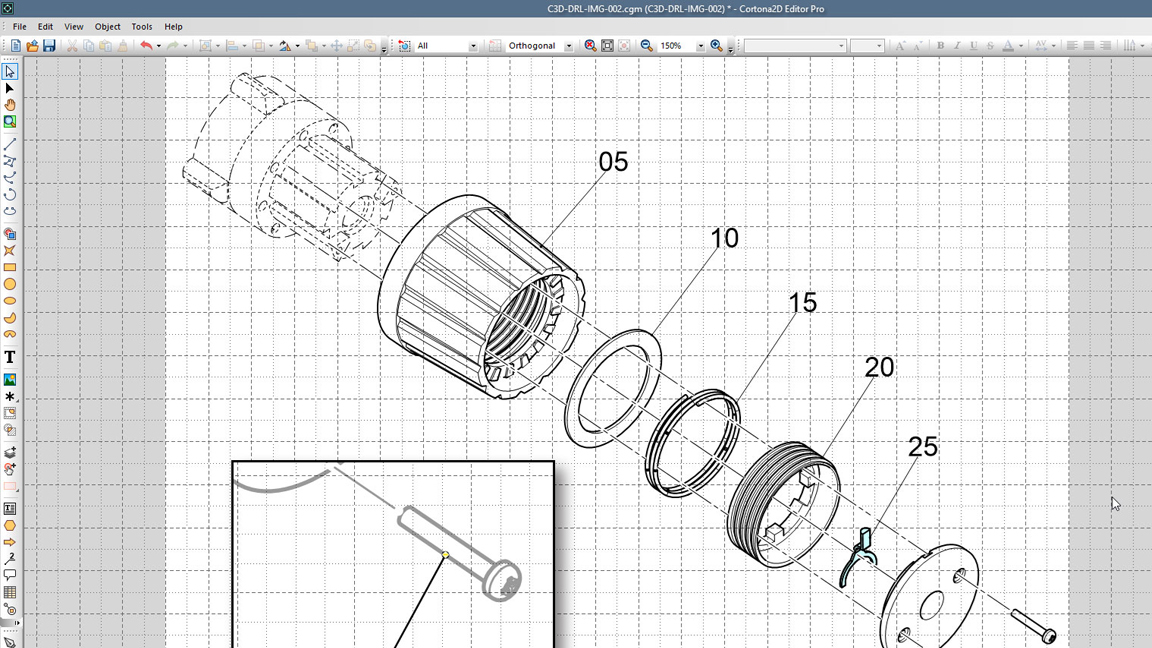Activate the selection arrow tool
This screenshot has height=648, width=1152.
[10, 72]
